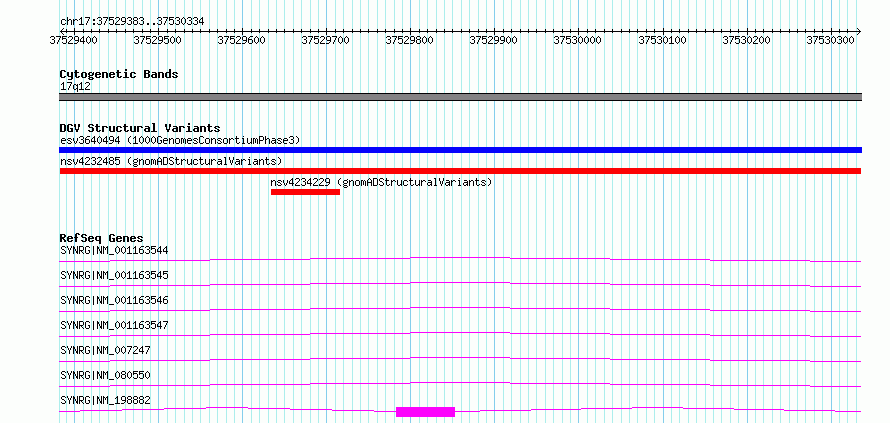Click the DGV Structural Variants track title
Image resolution: width=890 pixels, height=423 pixels.
pos(140,128)
